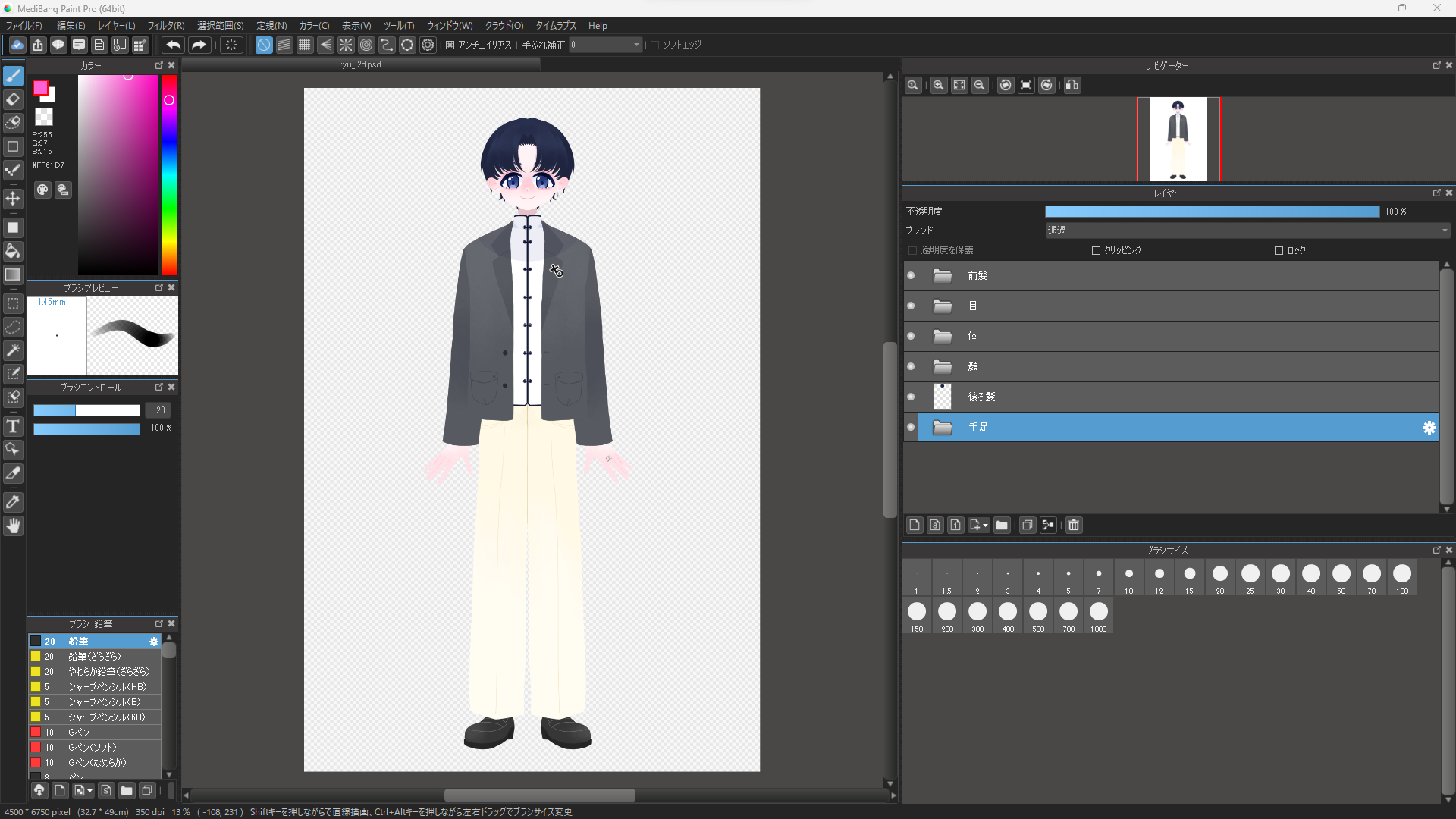Select the Hand tool
This screenshot has width=1456, height=819.
tap(13, 526)
